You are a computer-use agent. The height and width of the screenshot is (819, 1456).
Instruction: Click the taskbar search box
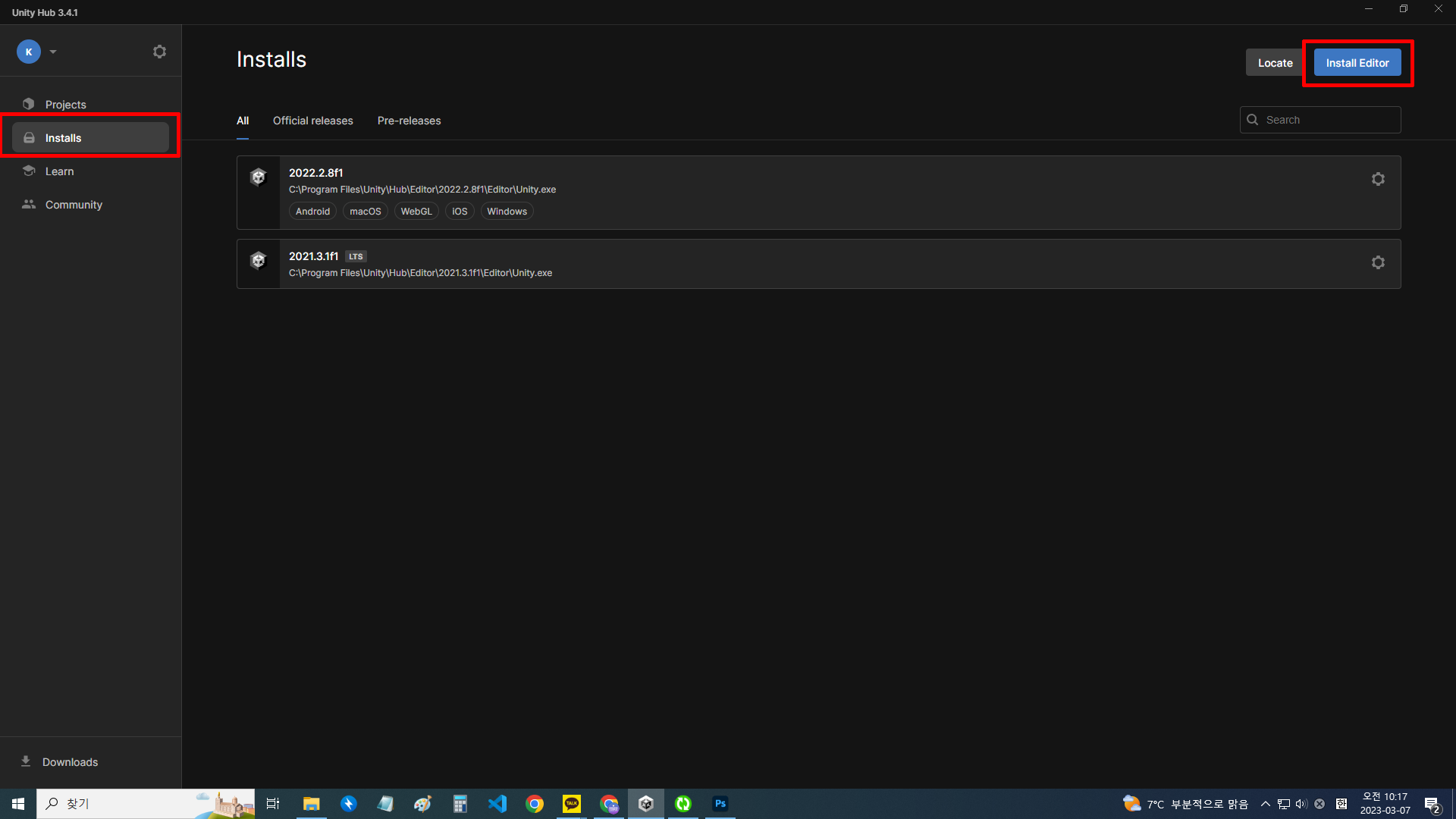(146, 804)
